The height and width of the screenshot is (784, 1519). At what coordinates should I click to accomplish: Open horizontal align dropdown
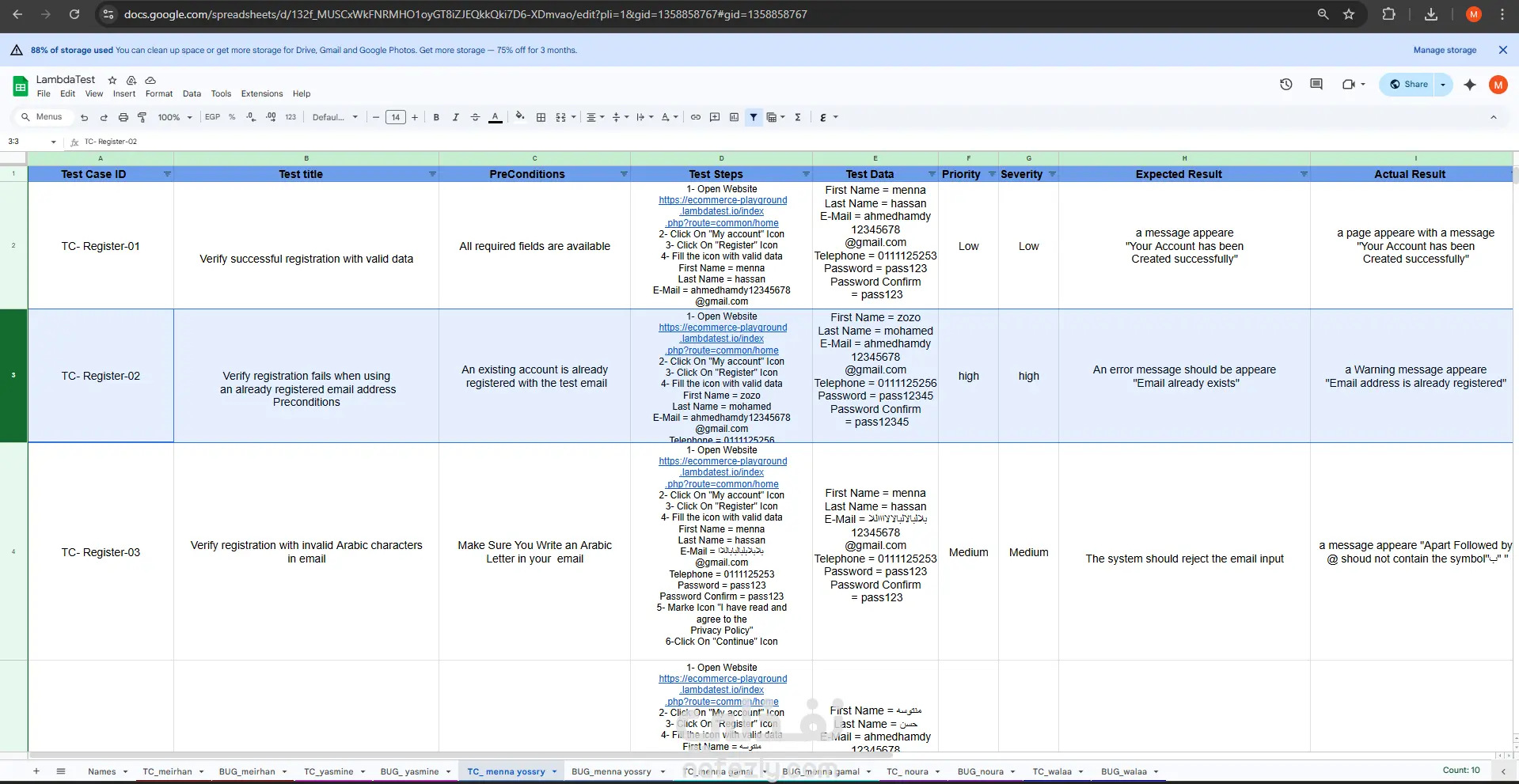tap(595, 117)
